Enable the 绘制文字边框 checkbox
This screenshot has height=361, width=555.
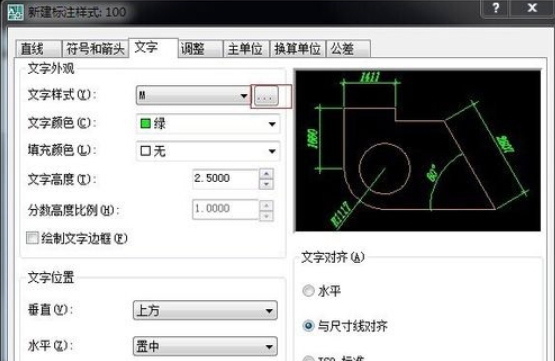[x=32, y=238]
